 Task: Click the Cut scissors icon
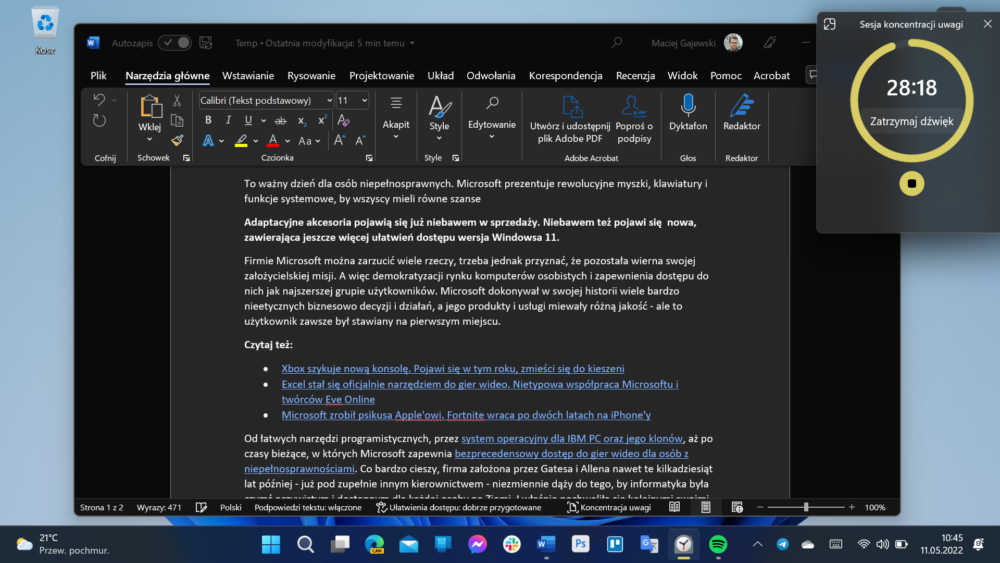177,100
